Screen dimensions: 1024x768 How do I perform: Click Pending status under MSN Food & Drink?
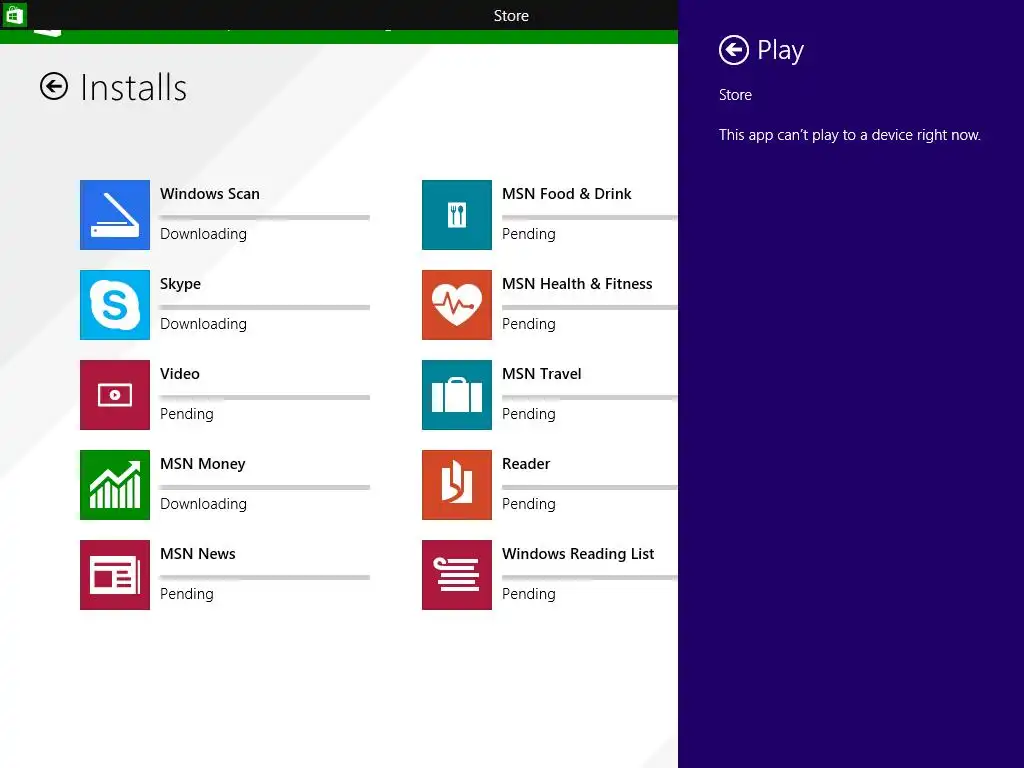point(528,234)
